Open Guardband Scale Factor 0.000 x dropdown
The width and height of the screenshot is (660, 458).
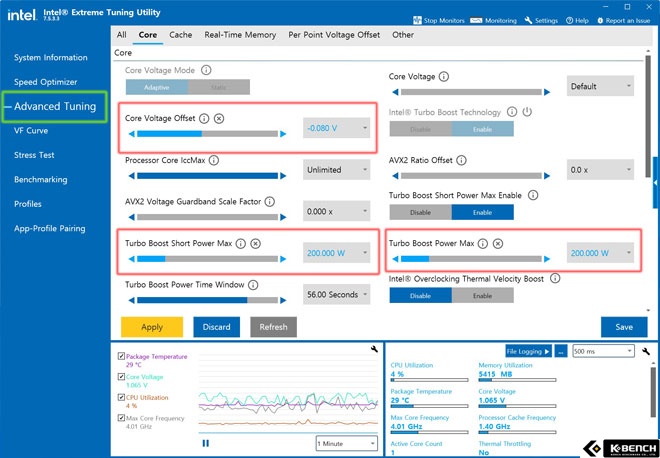336,211
